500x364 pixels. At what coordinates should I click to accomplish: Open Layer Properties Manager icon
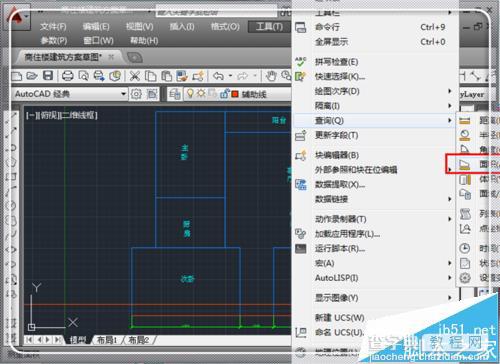tap(175, 94)
